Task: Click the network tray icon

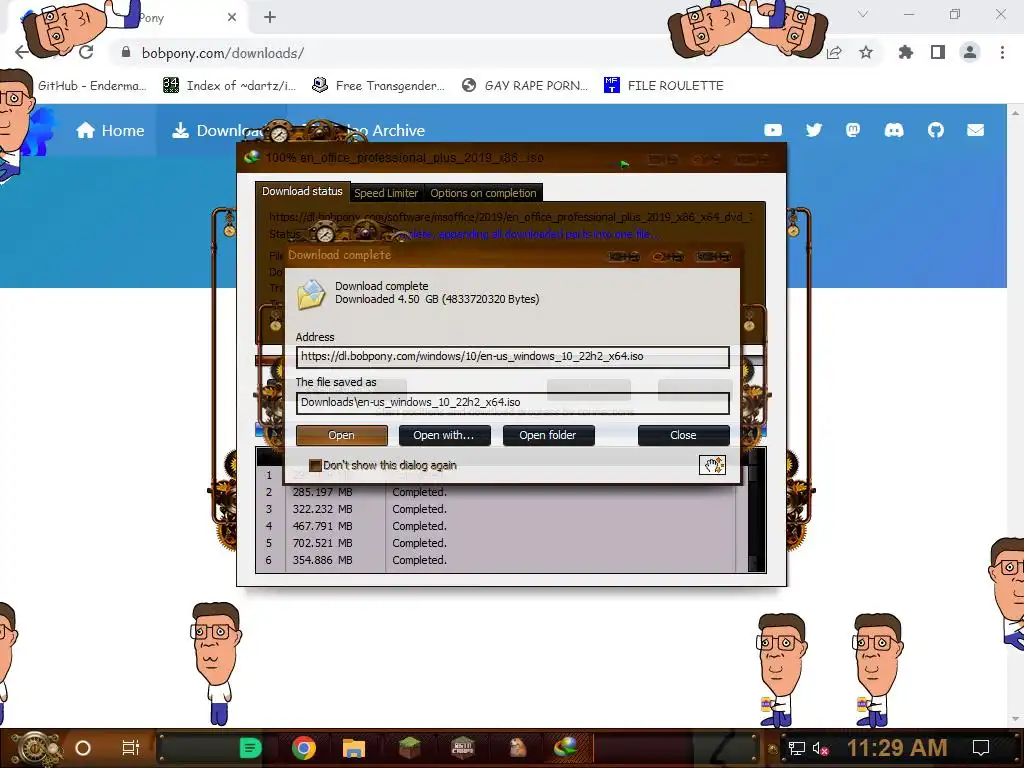Action: tap(796, 748)
